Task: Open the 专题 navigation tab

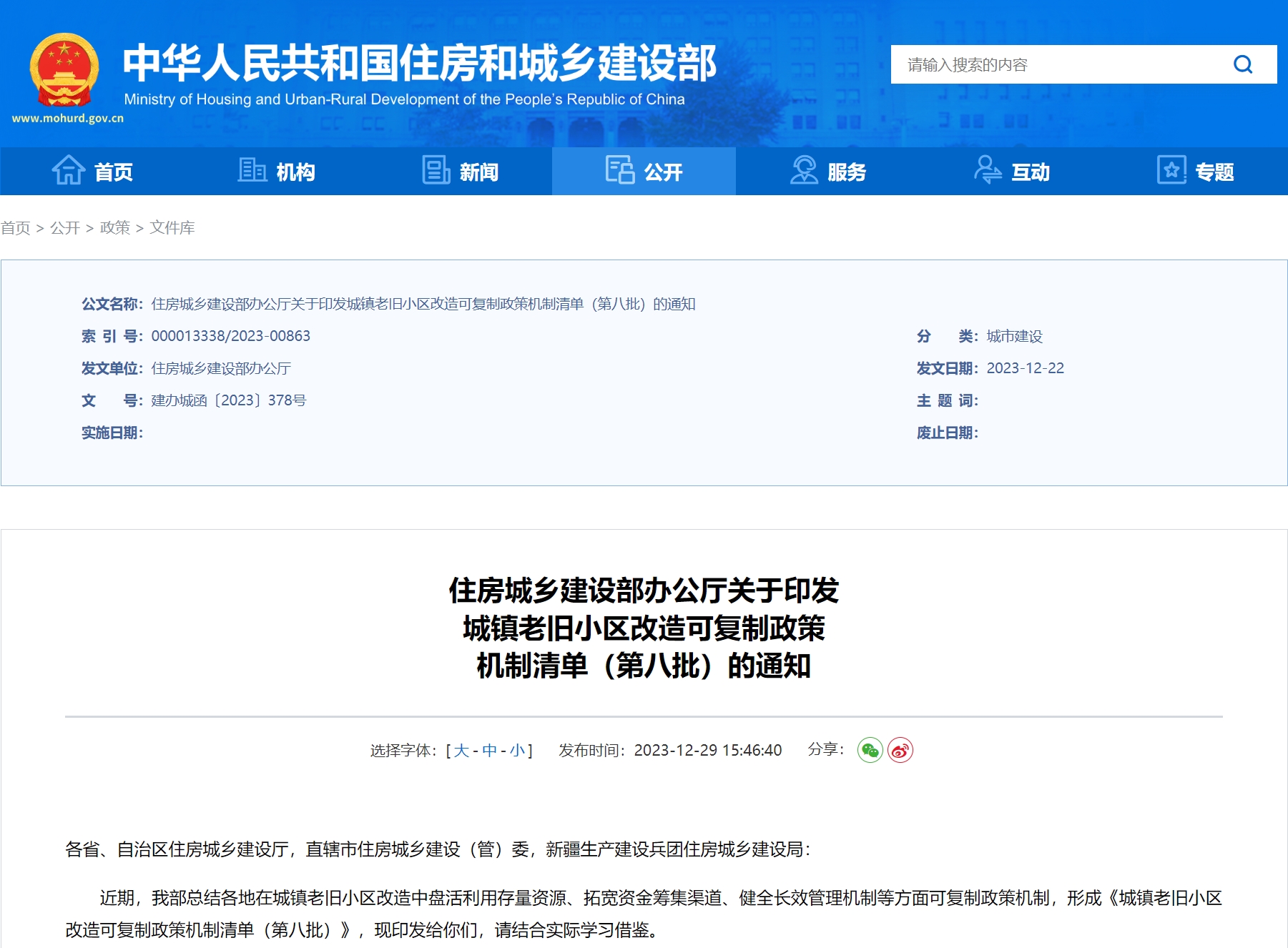Action: [x=1195, y=171]
